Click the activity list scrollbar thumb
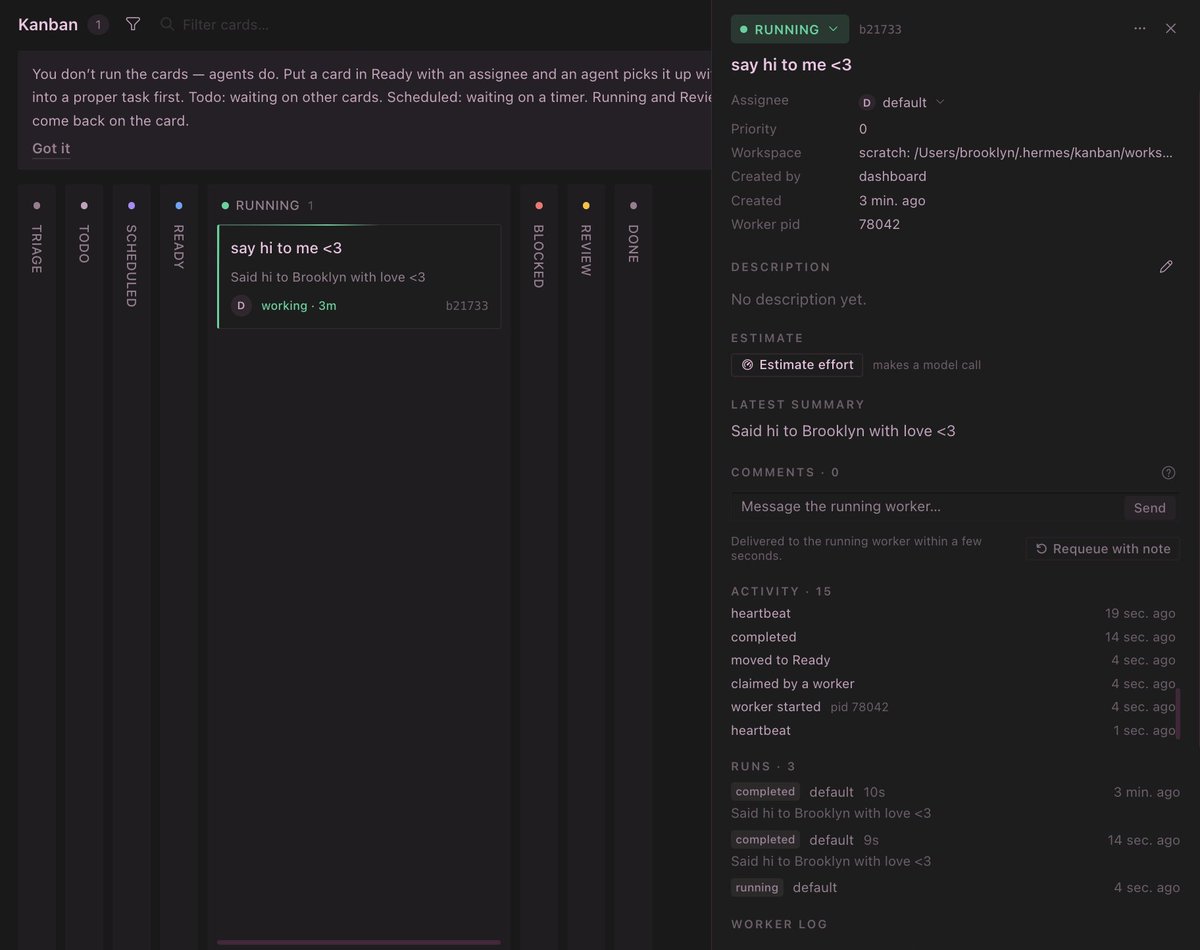Screen dimensions: 1200x950 click(x=1178, y=714)
